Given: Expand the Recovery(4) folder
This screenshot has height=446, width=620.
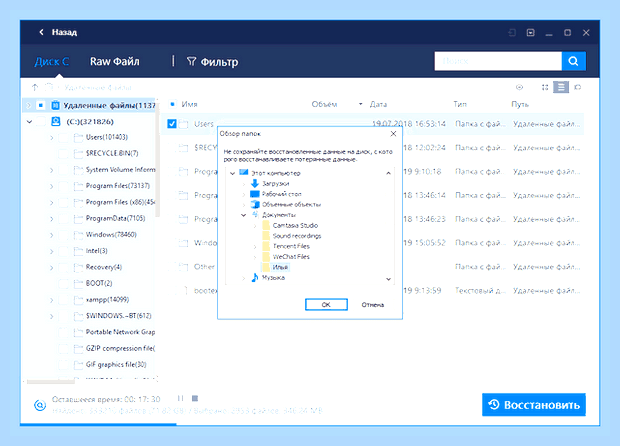Looking at the screenshot, I should [x=52, y=267].
